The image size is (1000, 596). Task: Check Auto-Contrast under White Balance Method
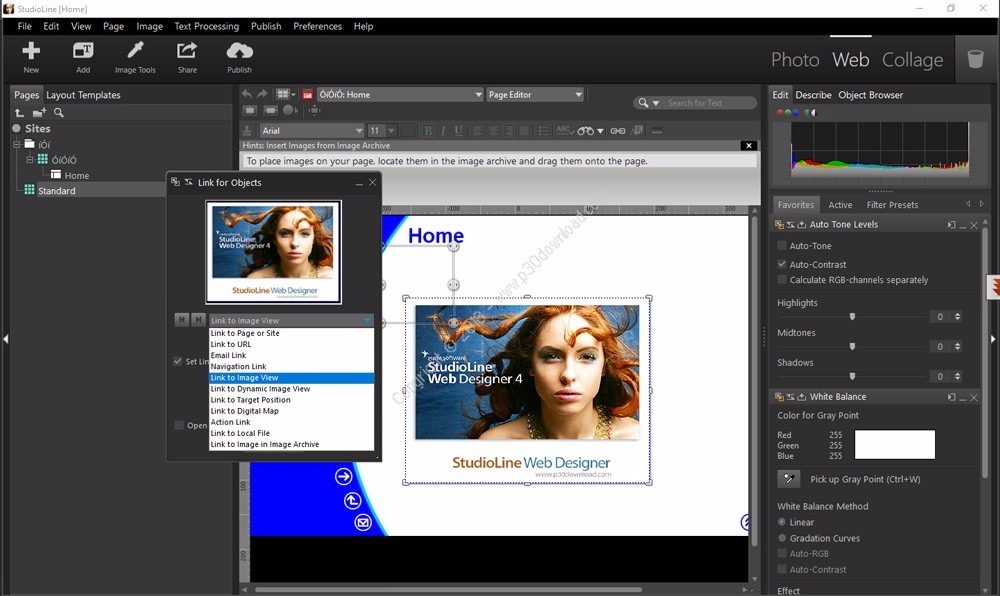[782, 569]
